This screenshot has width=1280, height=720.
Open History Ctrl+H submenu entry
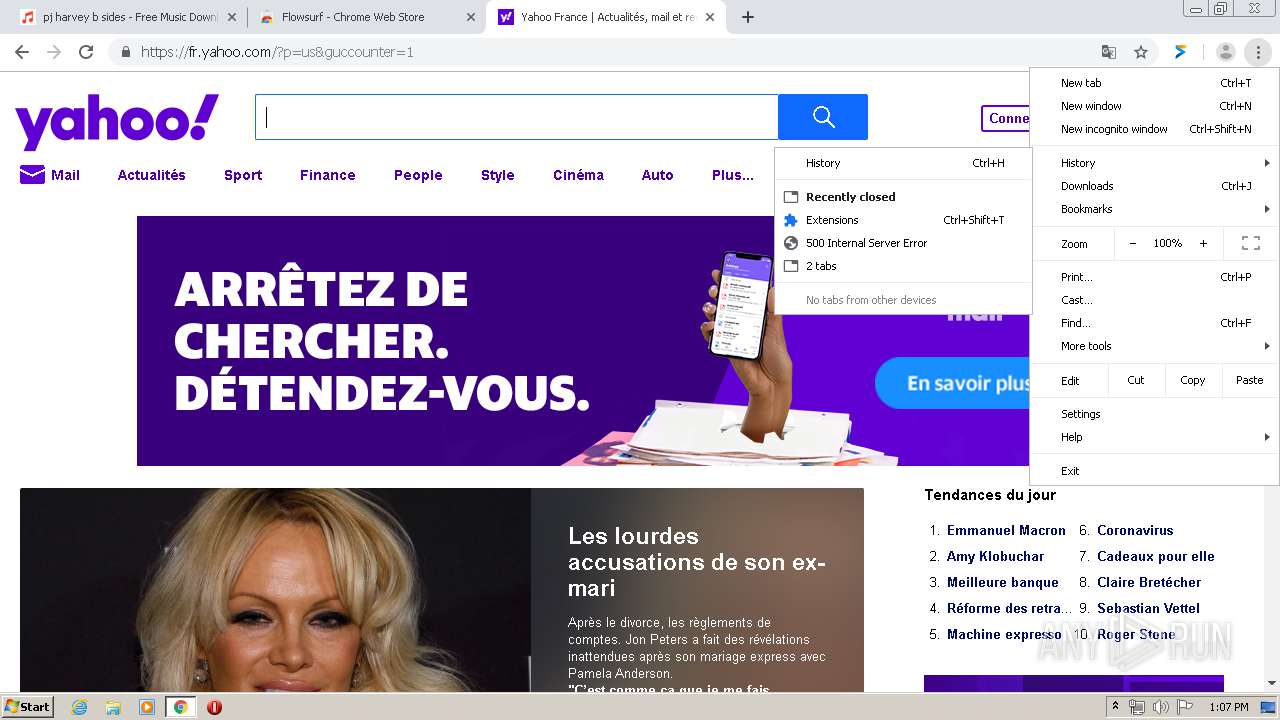(903, 163)
